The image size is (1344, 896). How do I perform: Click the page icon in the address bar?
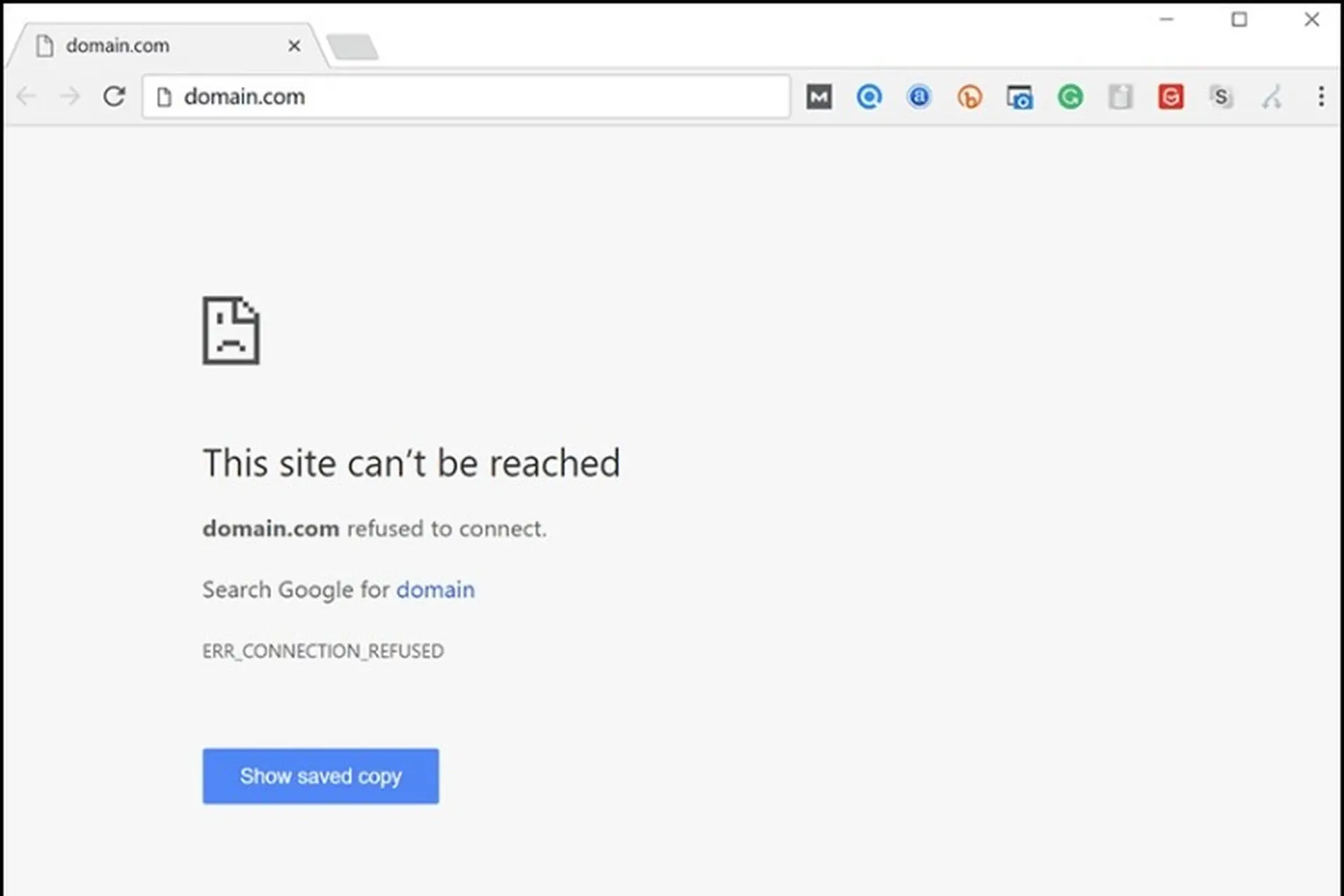(x=164, y=97)
